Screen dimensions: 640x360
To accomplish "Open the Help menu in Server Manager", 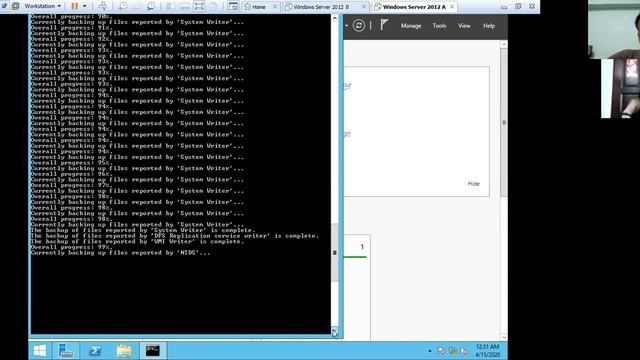I will point(489,26).
